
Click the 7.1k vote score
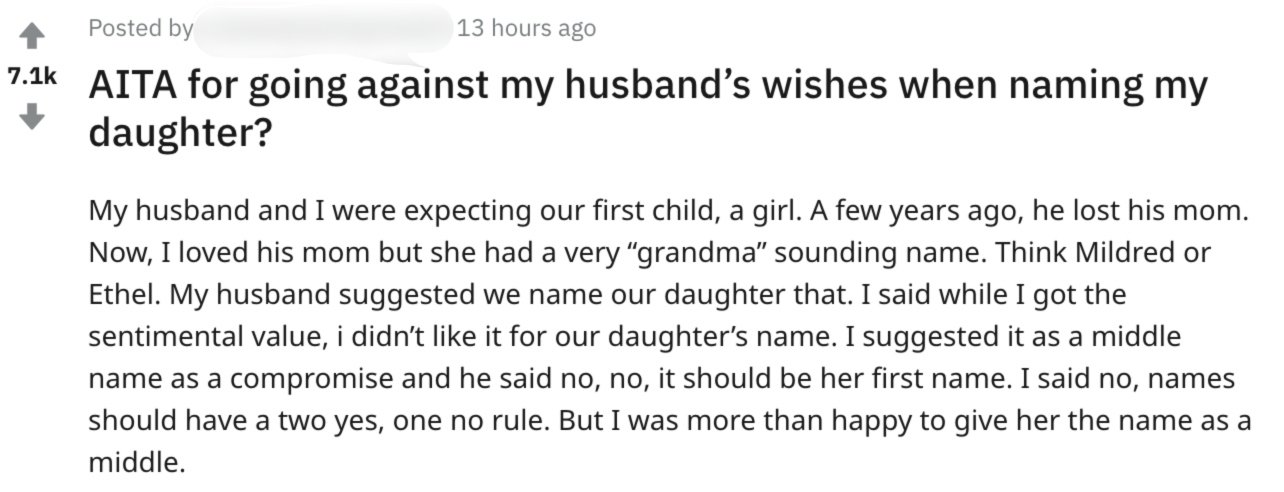pyautogui.click(x=32, y=77)
